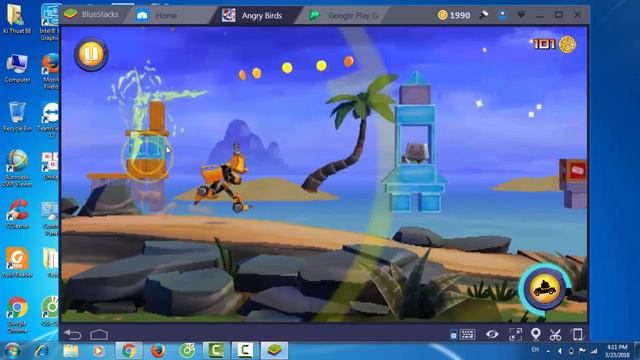Launch Internet Explorer from the taskbar
640x360 pixels.
[42, 351]
